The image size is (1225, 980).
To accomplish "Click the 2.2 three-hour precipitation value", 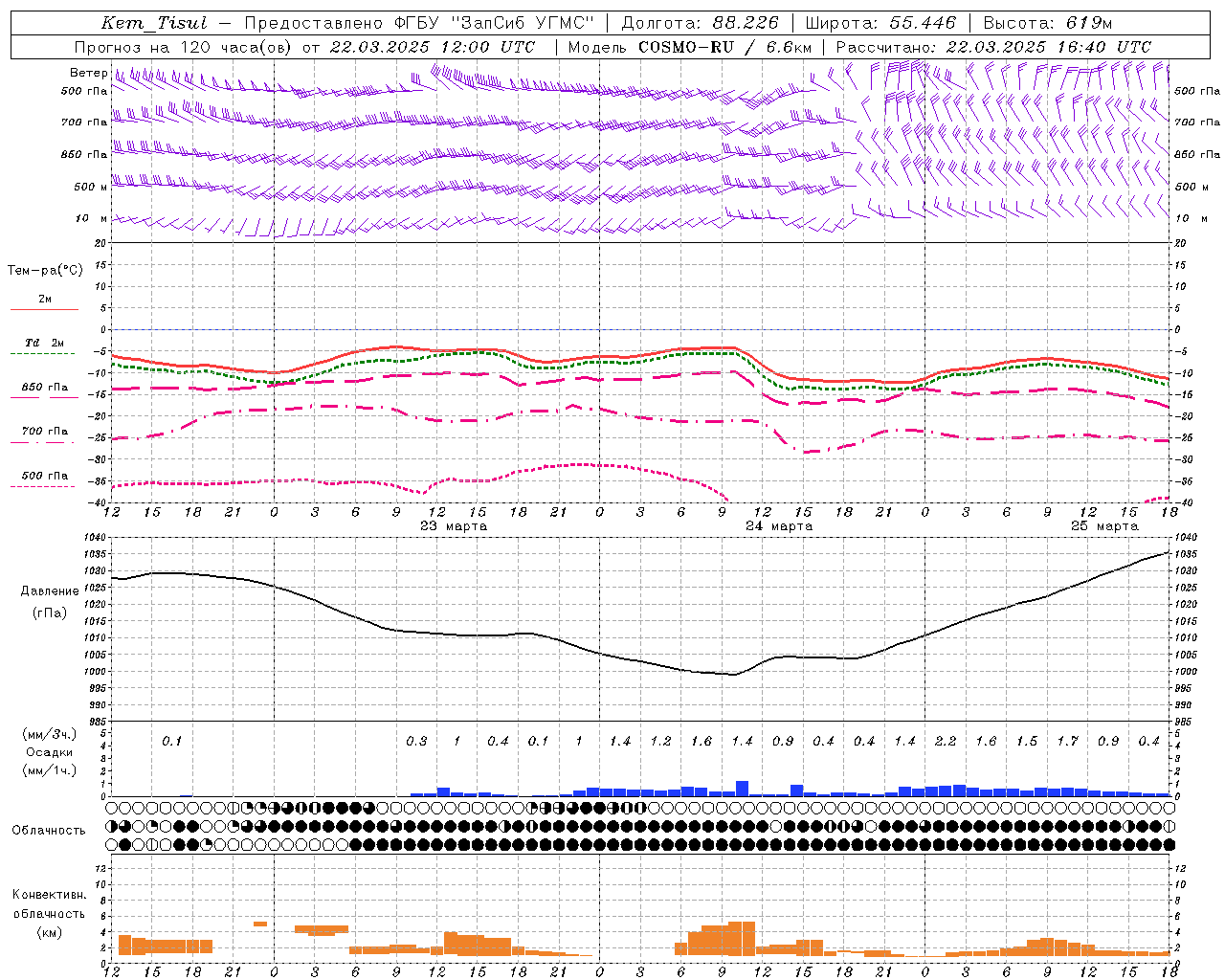I will point(946,741).
